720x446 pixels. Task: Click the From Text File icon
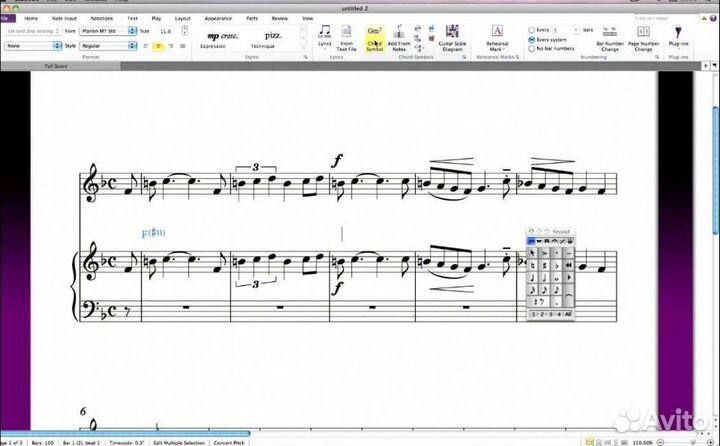click(347, 39)
